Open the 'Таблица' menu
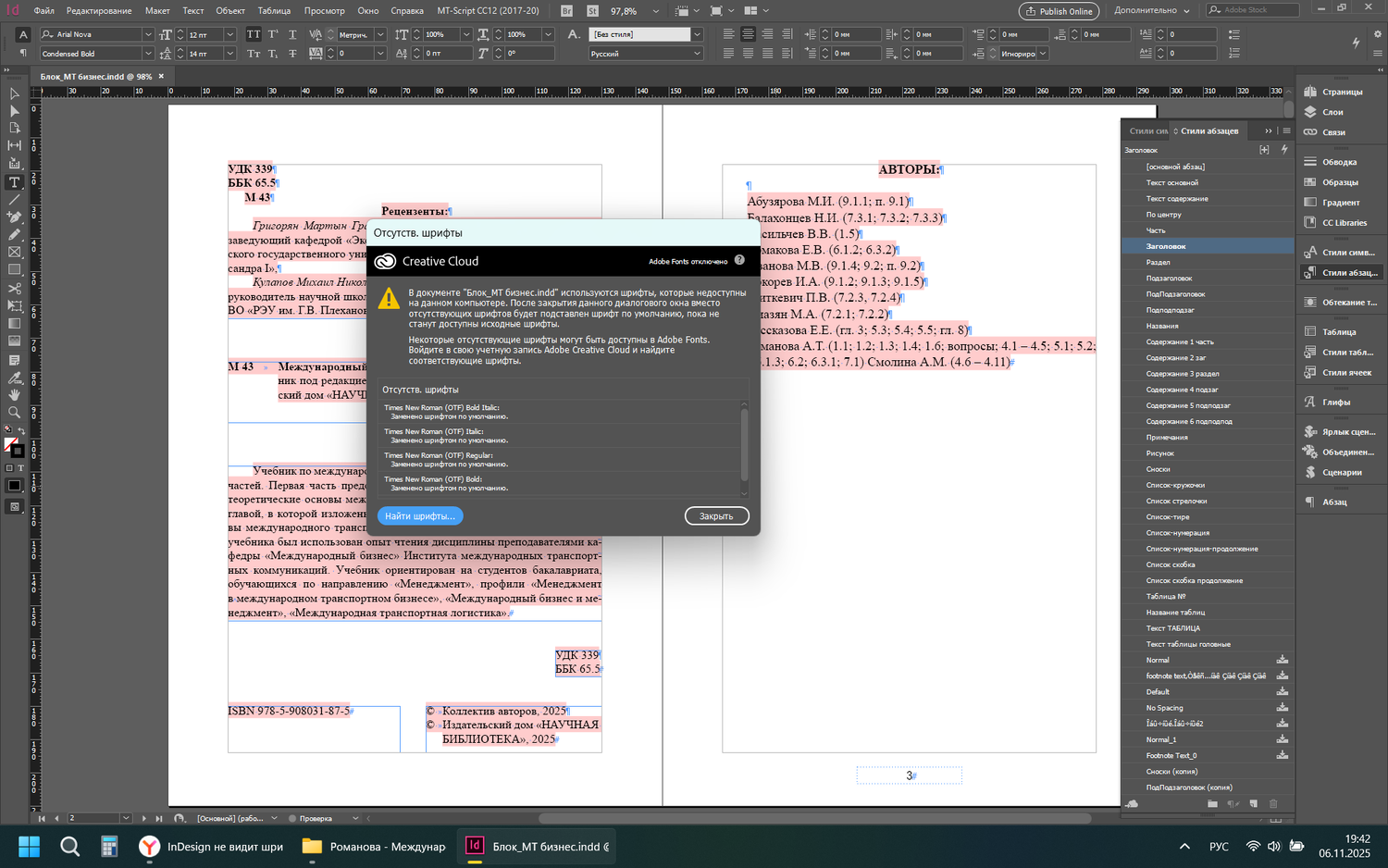 click(274, 11)
